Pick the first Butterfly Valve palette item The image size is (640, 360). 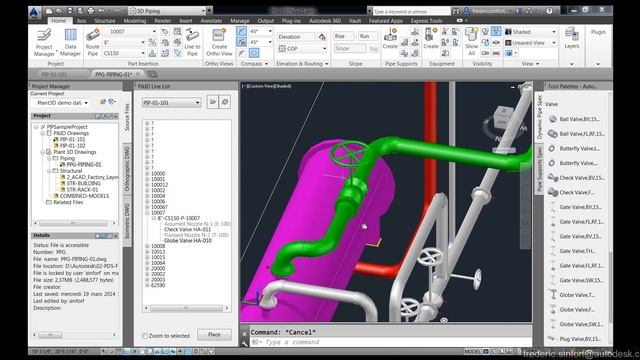(574, 149)
